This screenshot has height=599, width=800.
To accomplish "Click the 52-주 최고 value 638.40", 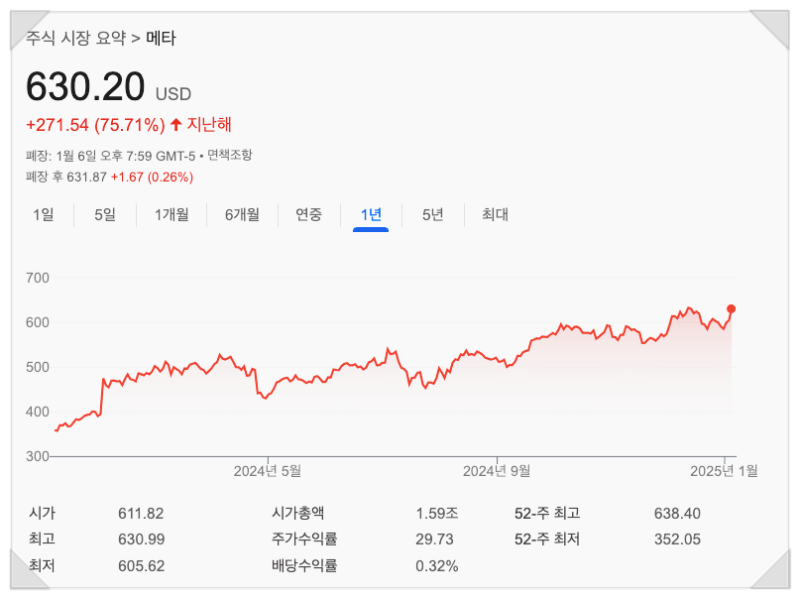I will tap(677, 513).
